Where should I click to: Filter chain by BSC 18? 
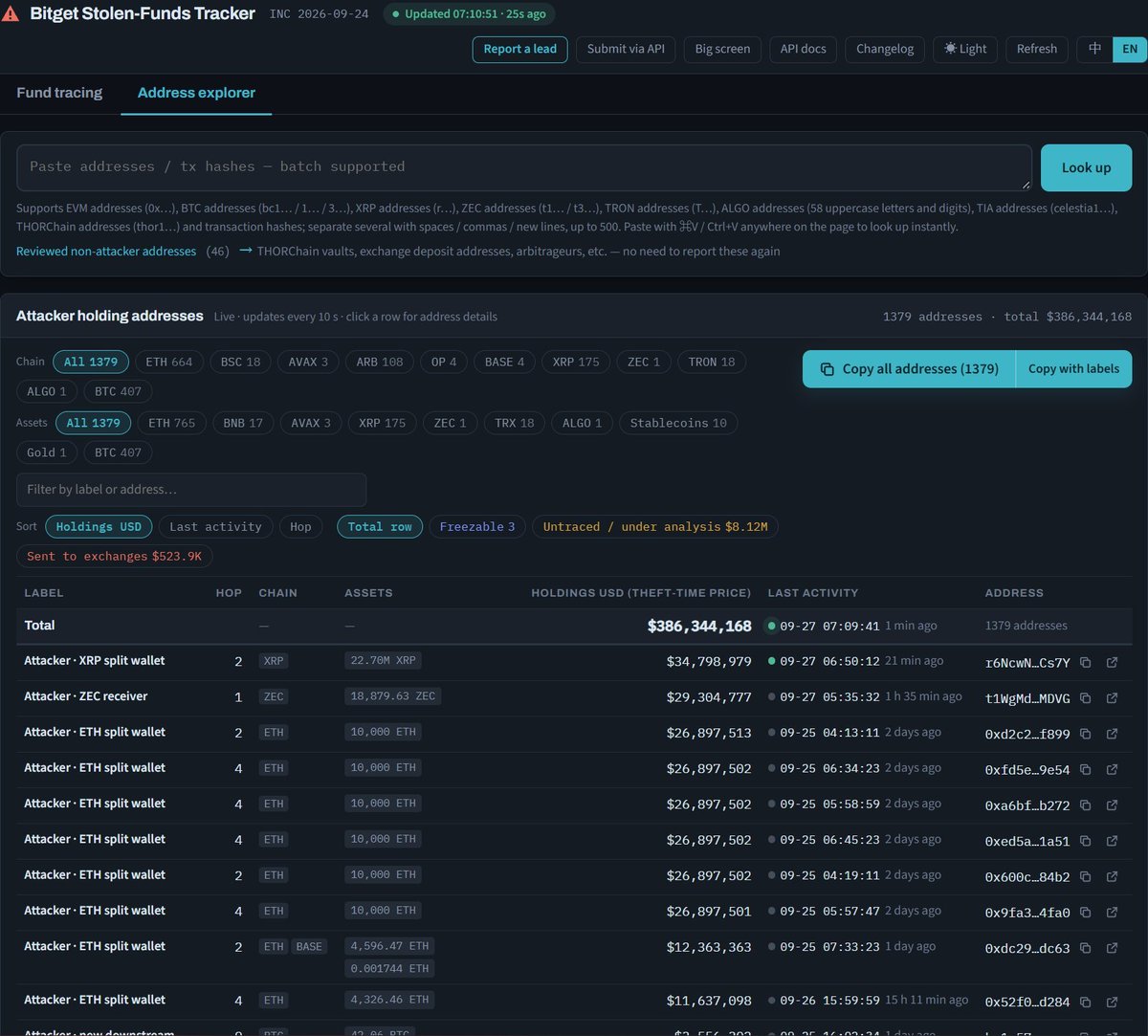[240, 362]
